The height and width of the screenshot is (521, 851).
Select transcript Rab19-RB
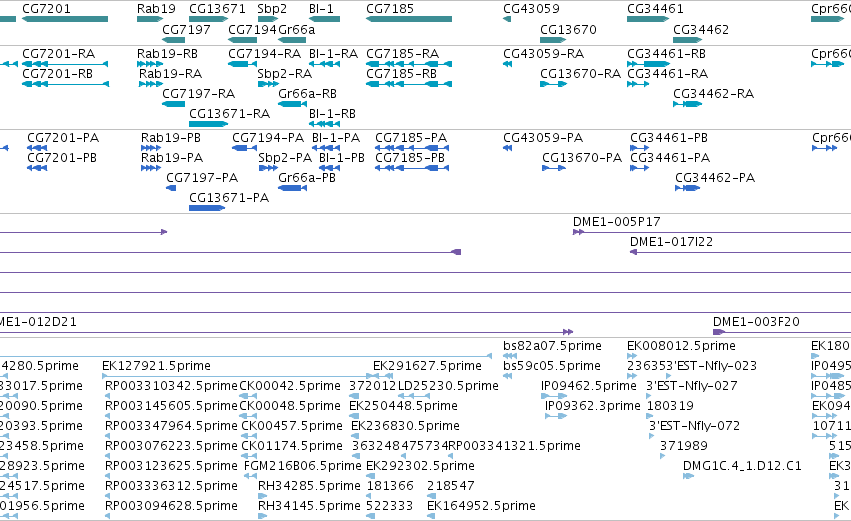tap(167, 54)
